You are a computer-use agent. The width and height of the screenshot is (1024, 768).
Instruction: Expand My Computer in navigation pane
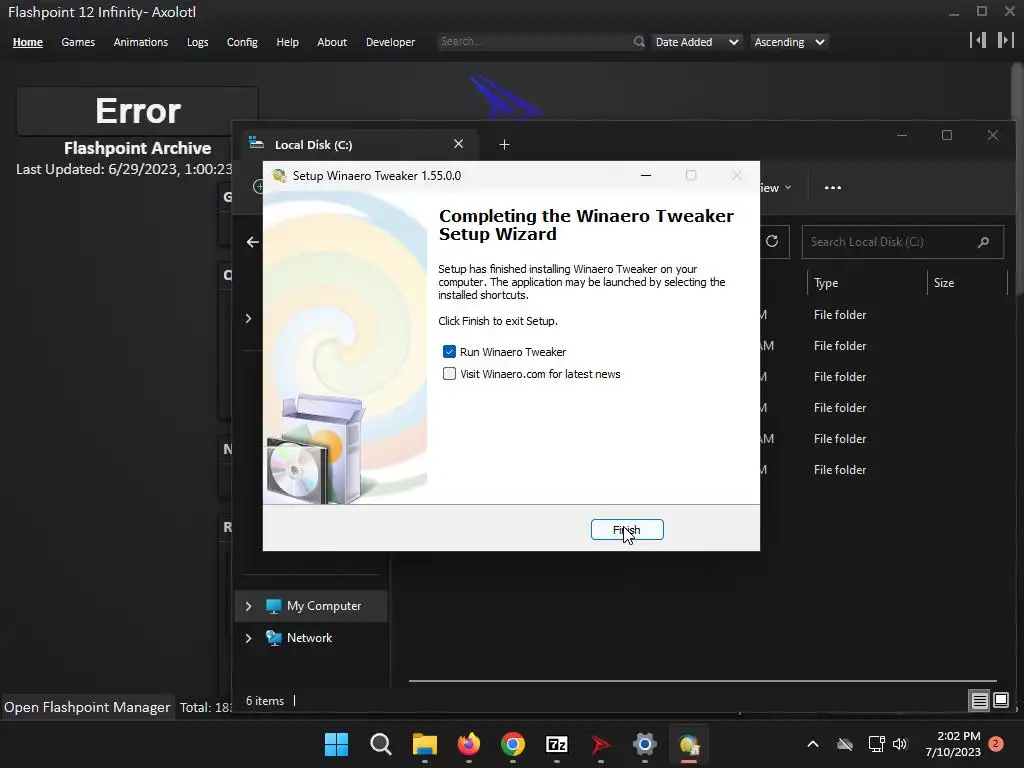248,606
